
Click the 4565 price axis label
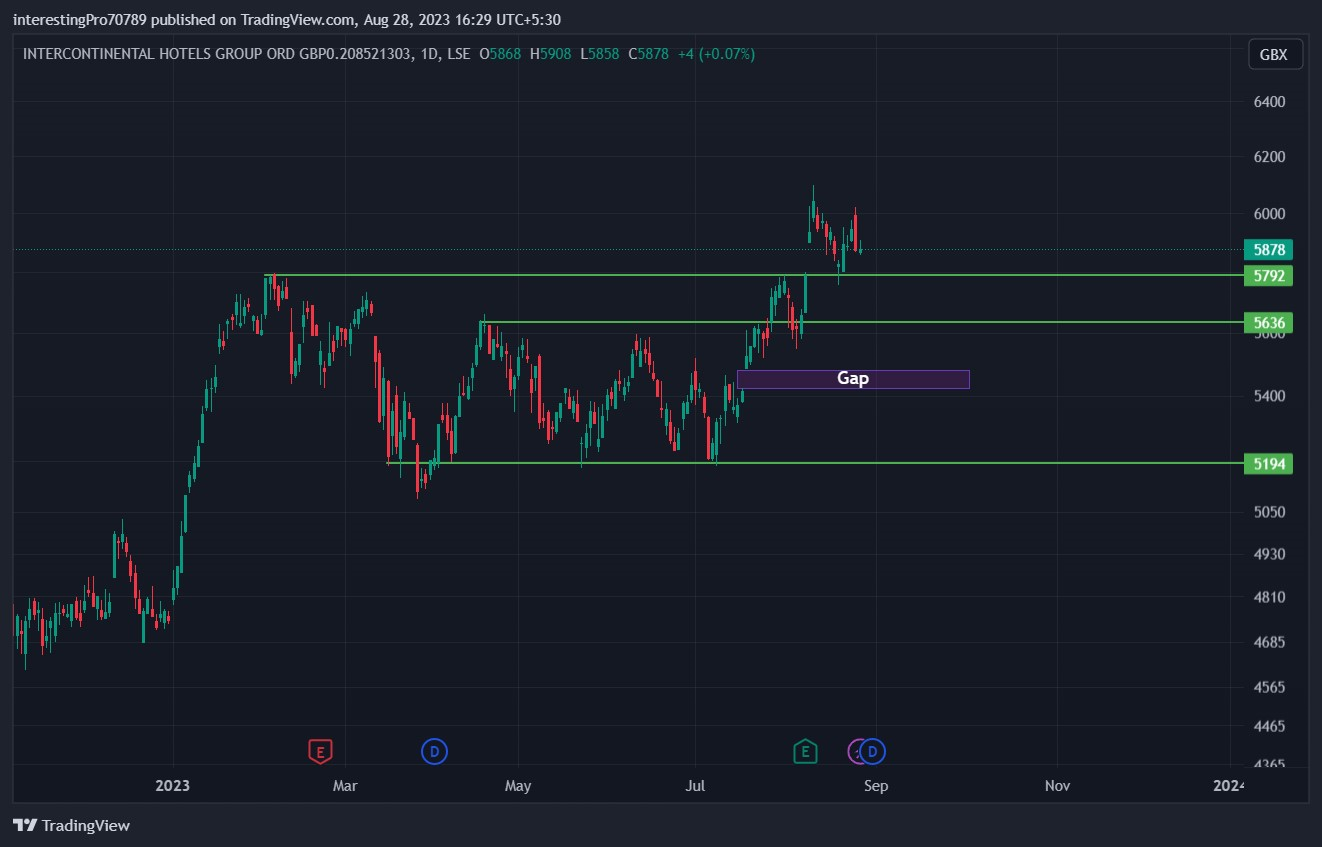1269,688
